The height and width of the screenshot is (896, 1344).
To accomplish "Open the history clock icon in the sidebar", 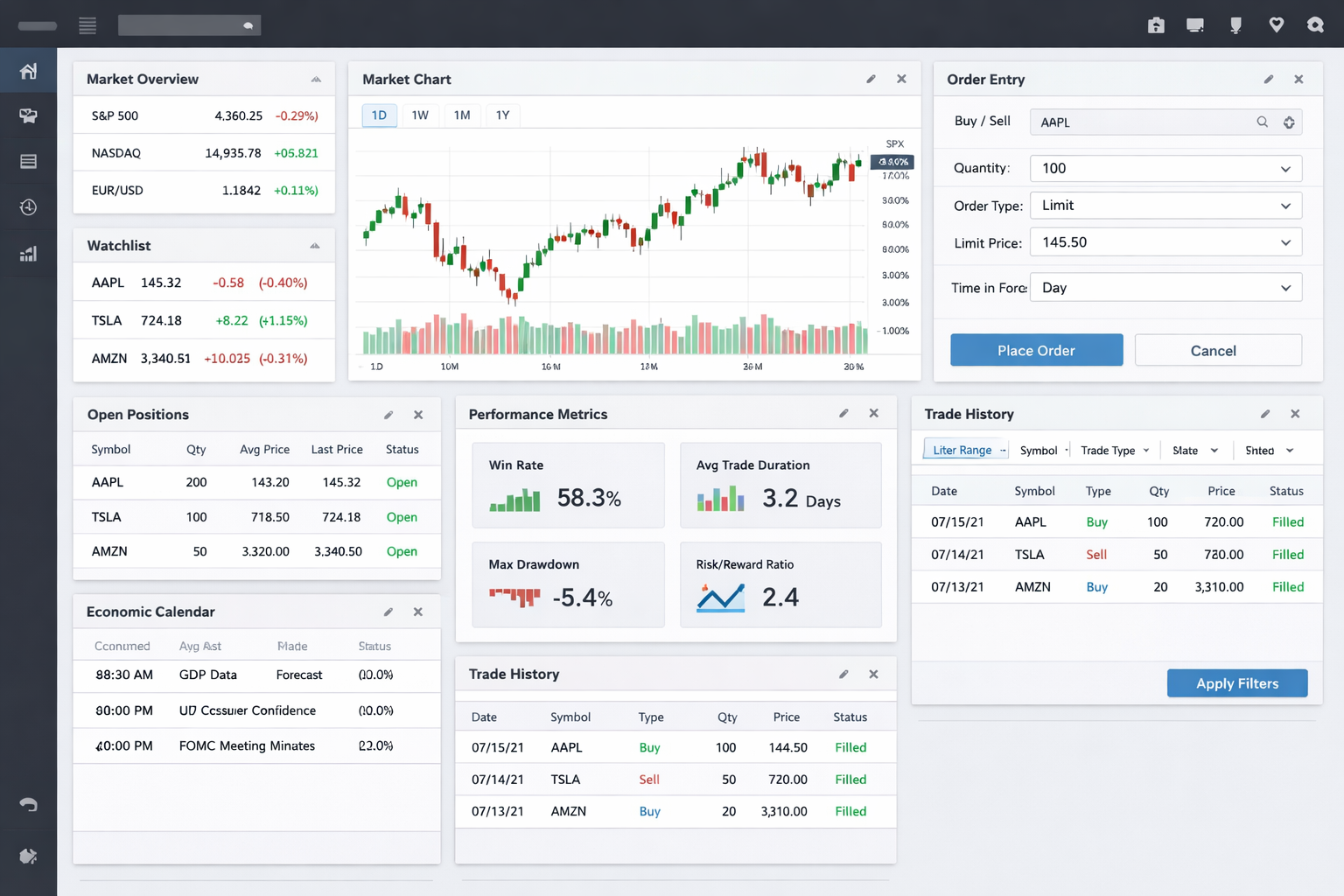I will pyautogui.click(x=28, y=207).
